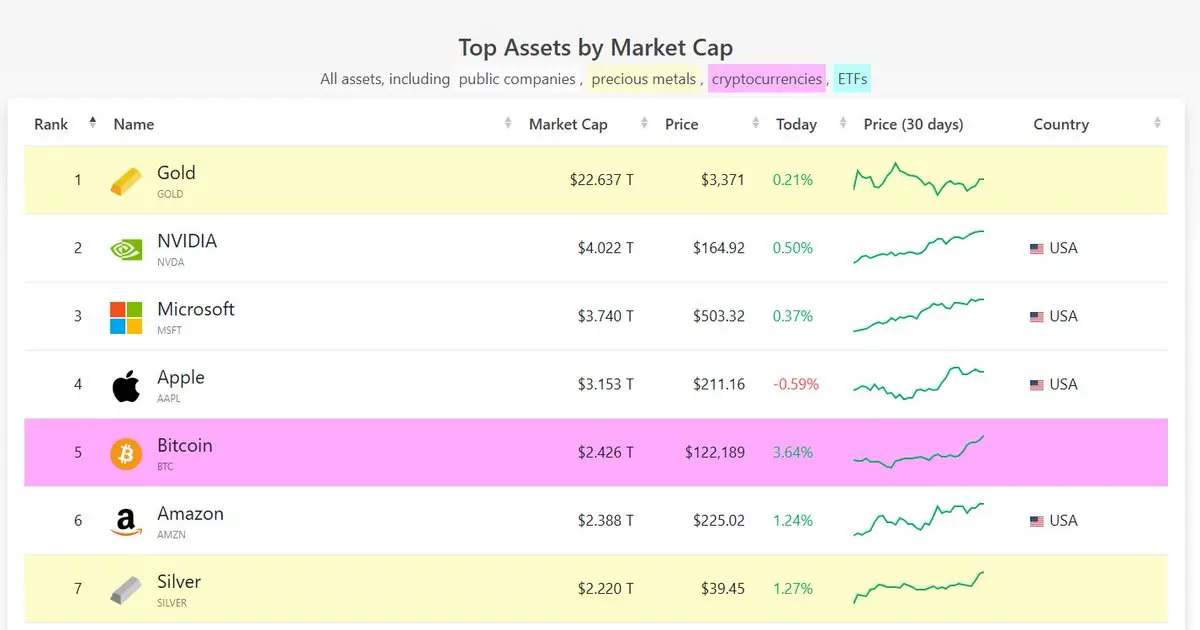Open the Gold asset page
The height and width of the screenshot is (630, 1200).
pos(176,173)
